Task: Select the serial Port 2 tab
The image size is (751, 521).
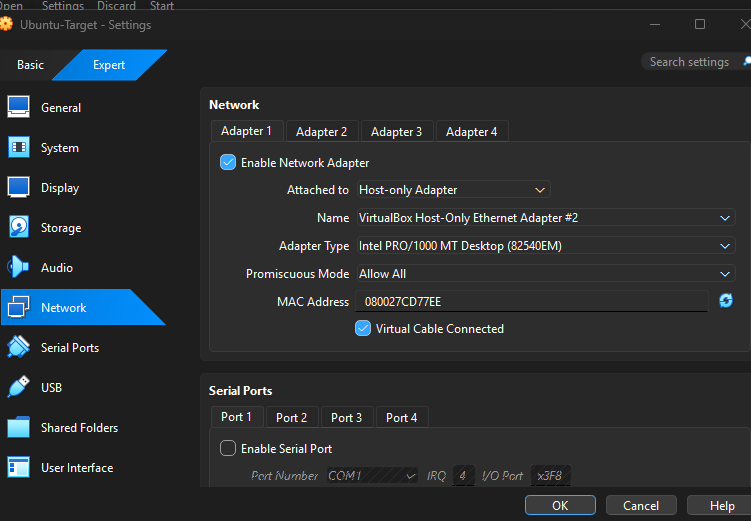Action: [292, 418]
